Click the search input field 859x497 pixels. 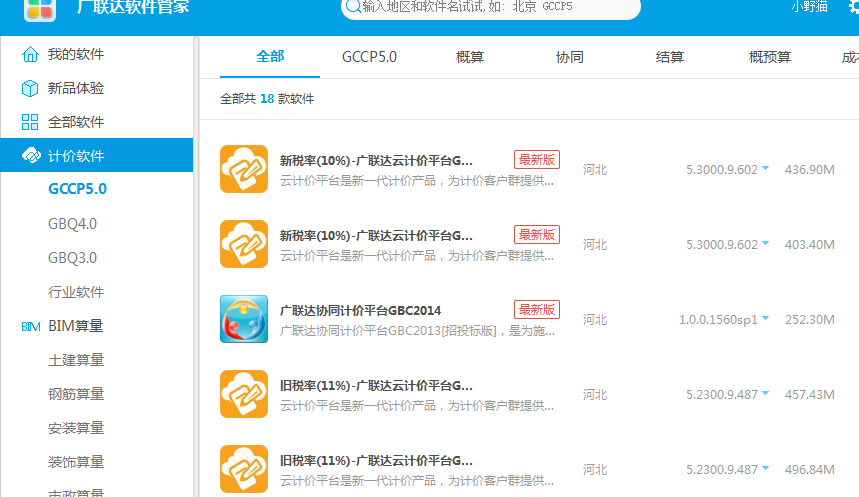(491, 8)
